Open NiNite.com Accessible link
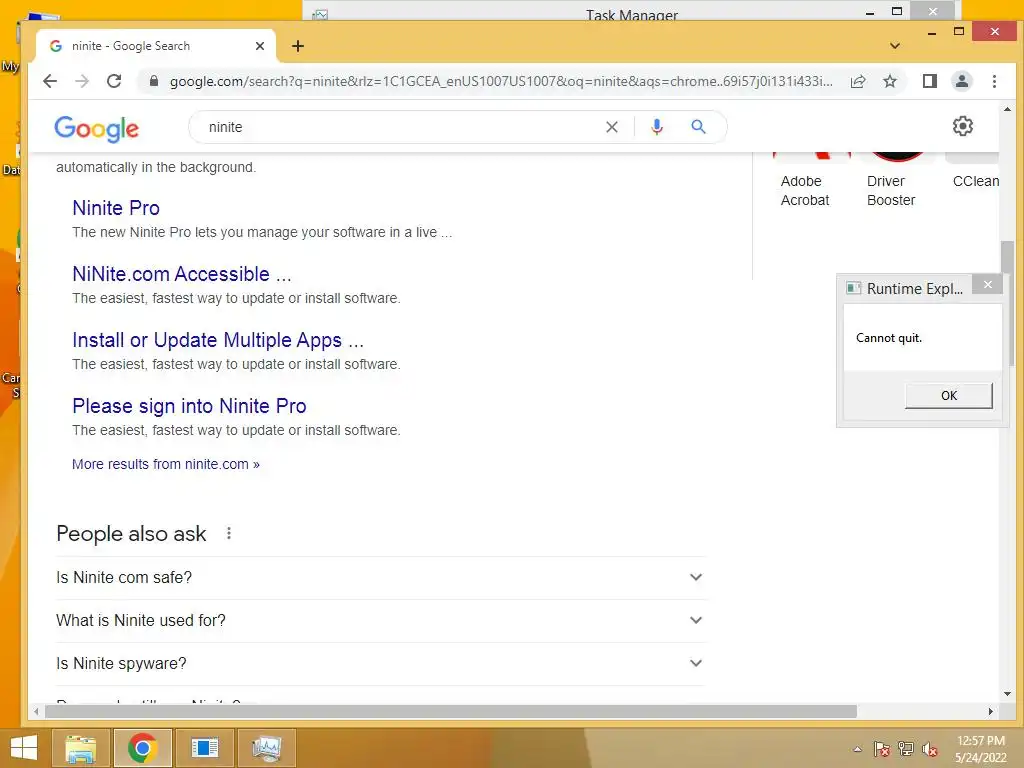Screen dimensions: 1024x768 182,274
